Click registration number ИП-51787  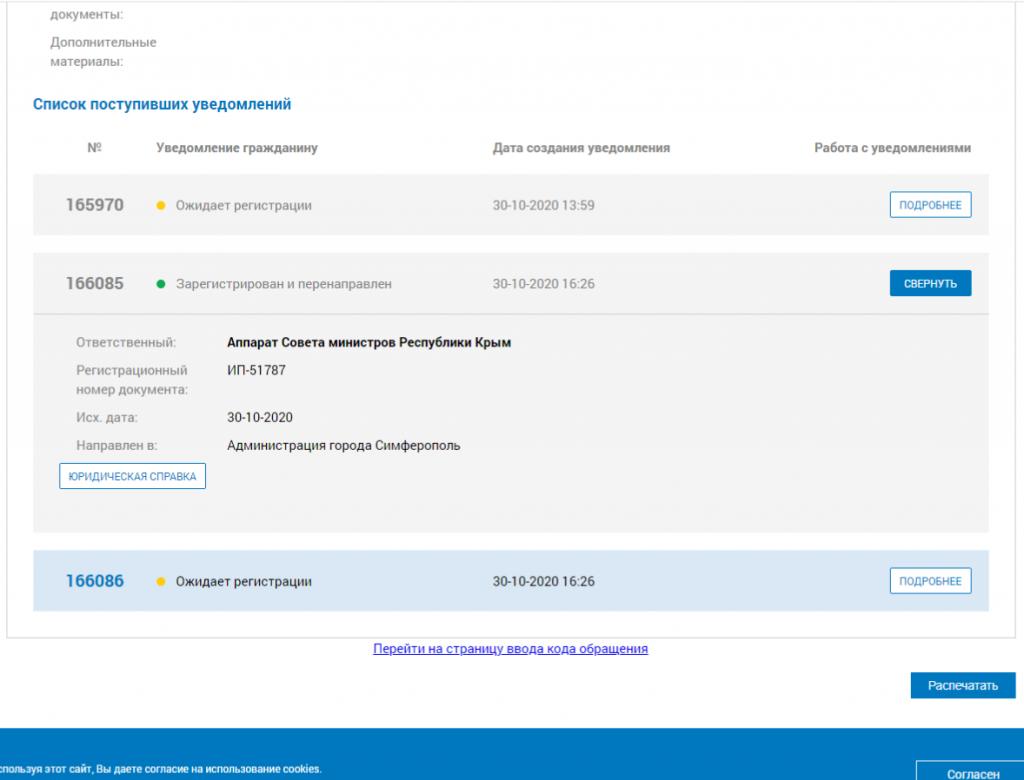click(256, 370)
